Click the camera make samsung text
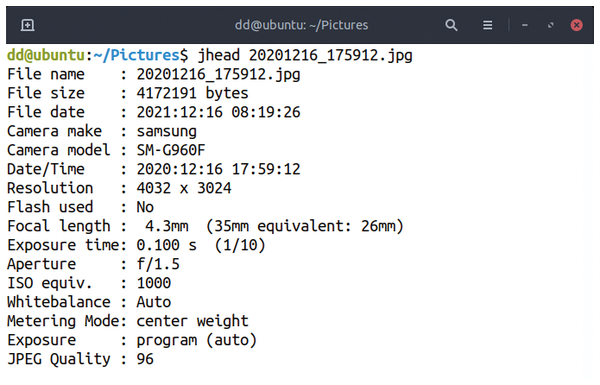This screenshot has height=385, width=600. 166,131
